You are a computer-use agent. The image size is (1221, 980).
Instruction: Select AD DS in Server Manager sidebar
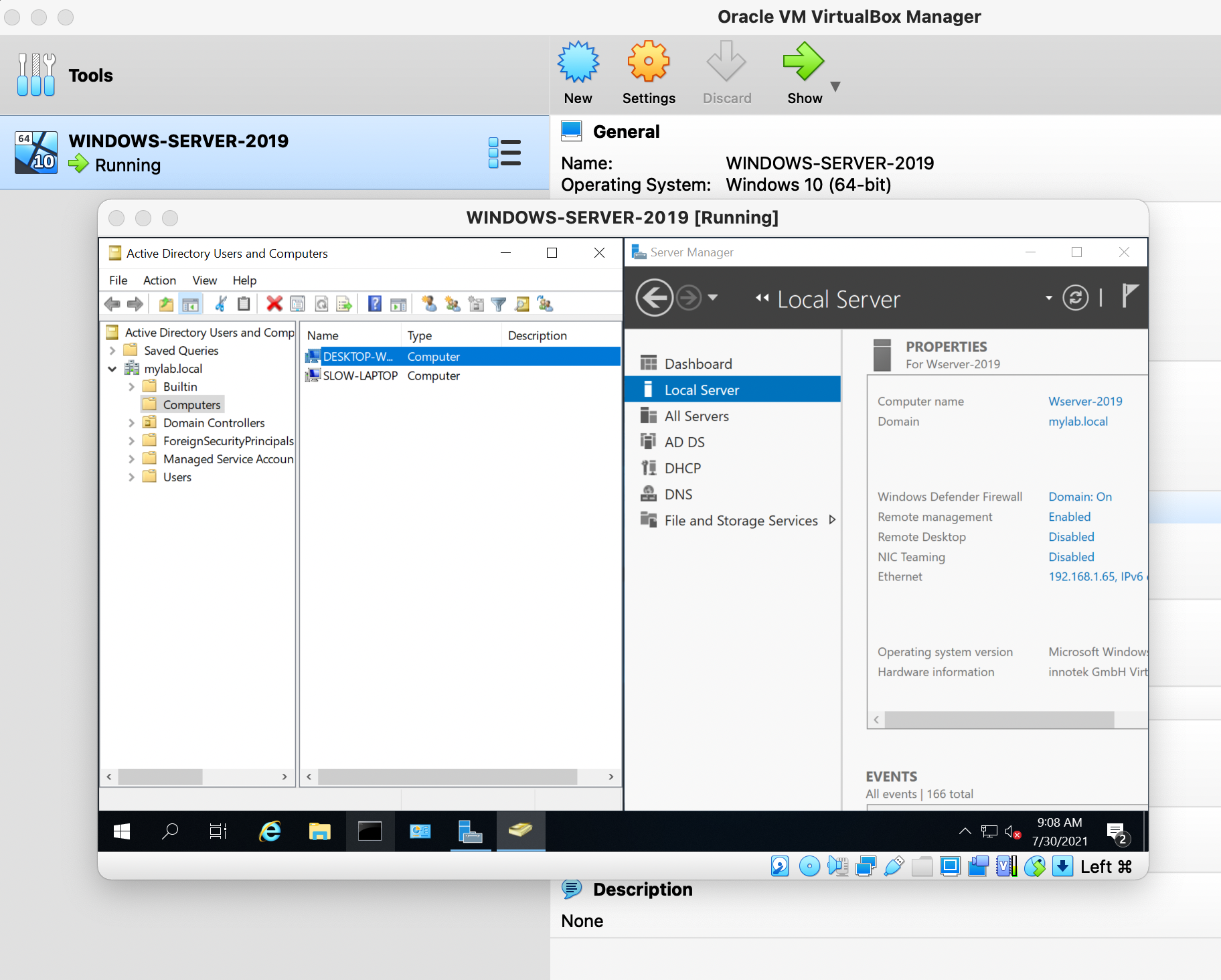coord(732,442)
